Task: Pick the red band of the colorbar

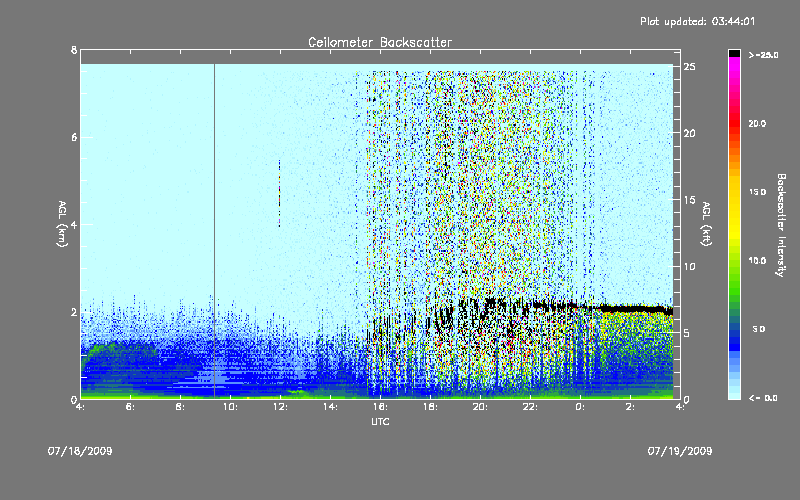Action: point(734,122)
